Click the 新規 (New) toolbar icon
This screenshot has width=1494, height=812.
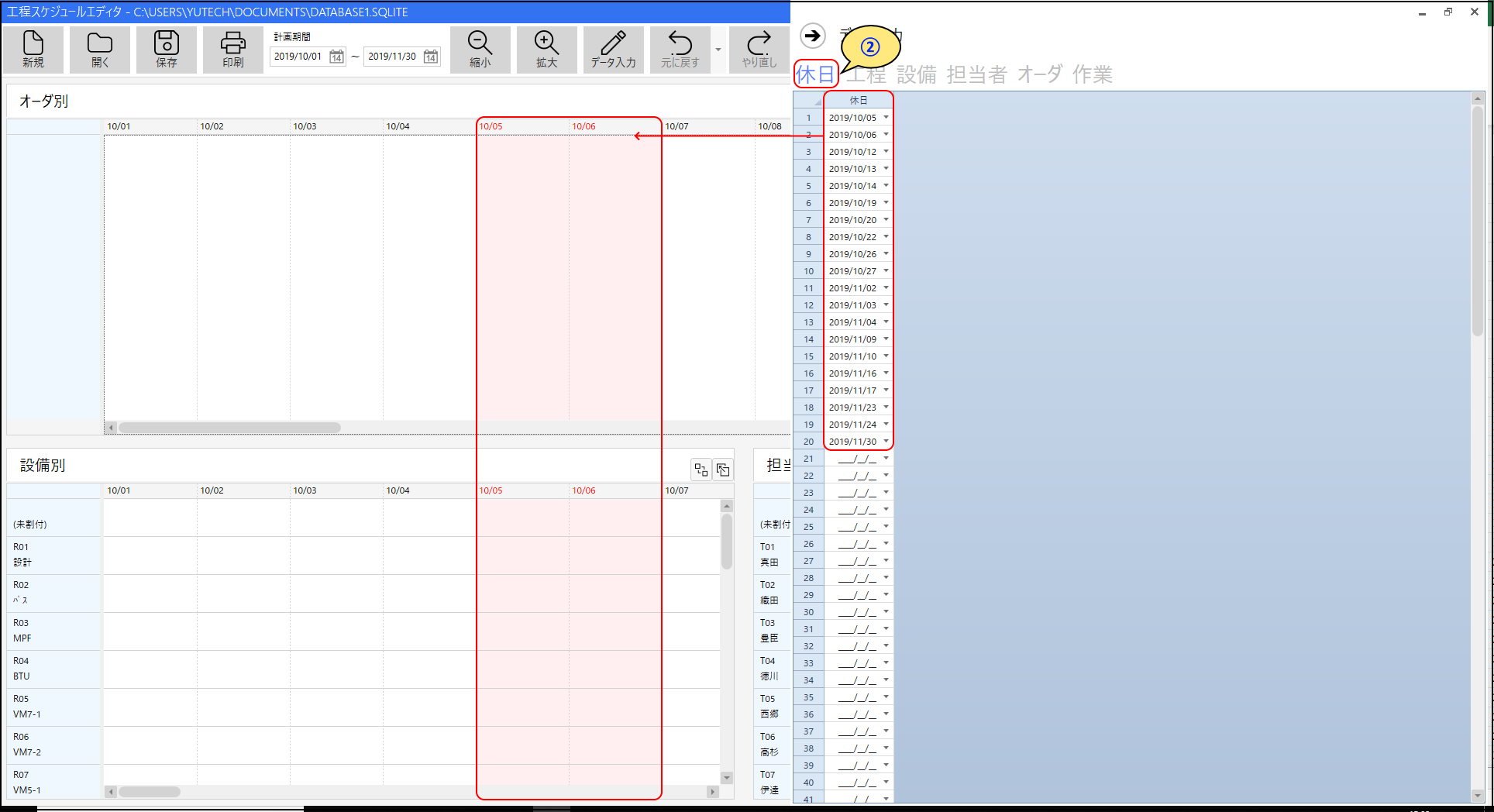tap(33, 50)
